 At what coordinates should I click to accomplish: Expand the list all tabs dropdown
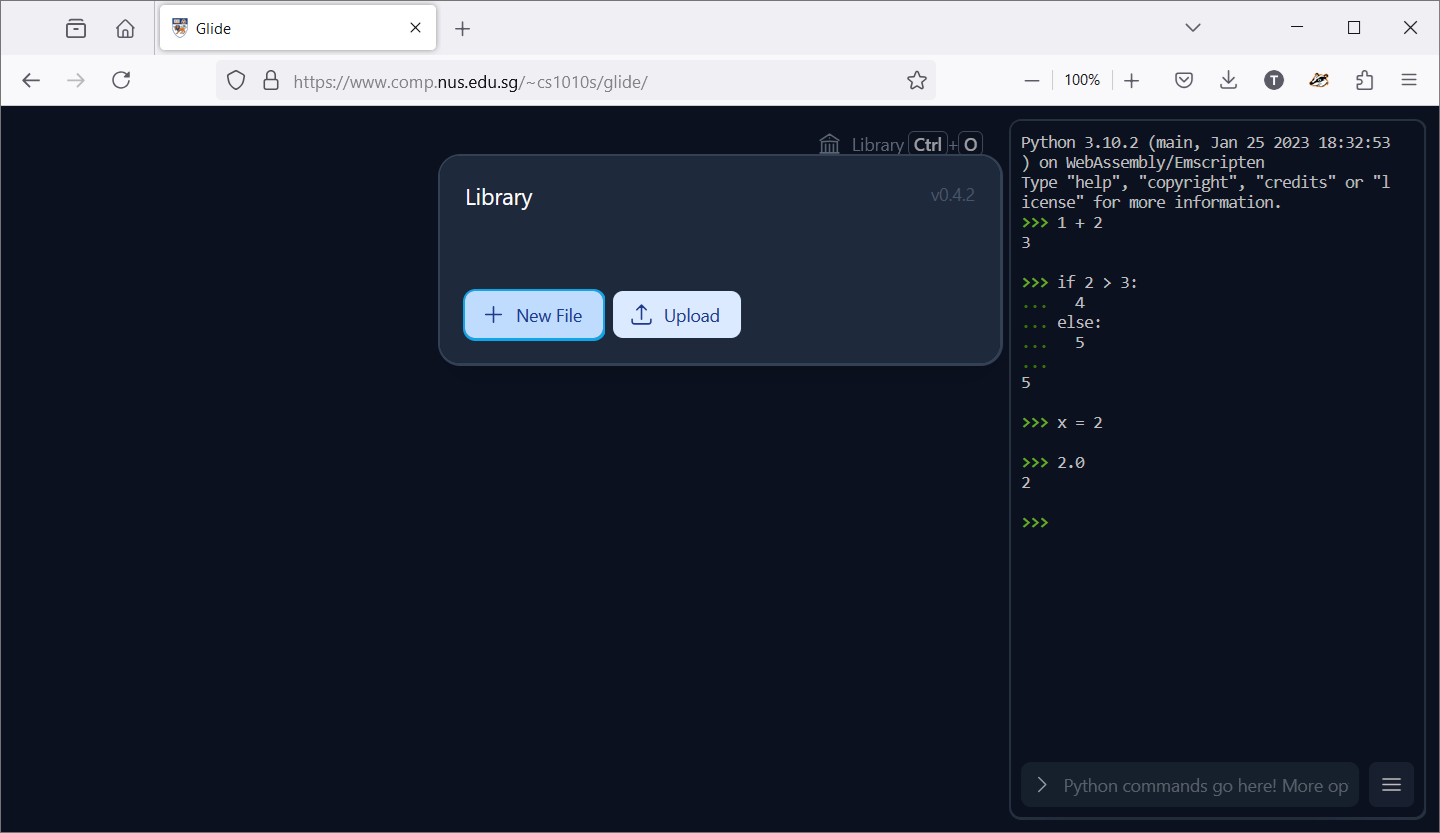[1192, 28]
